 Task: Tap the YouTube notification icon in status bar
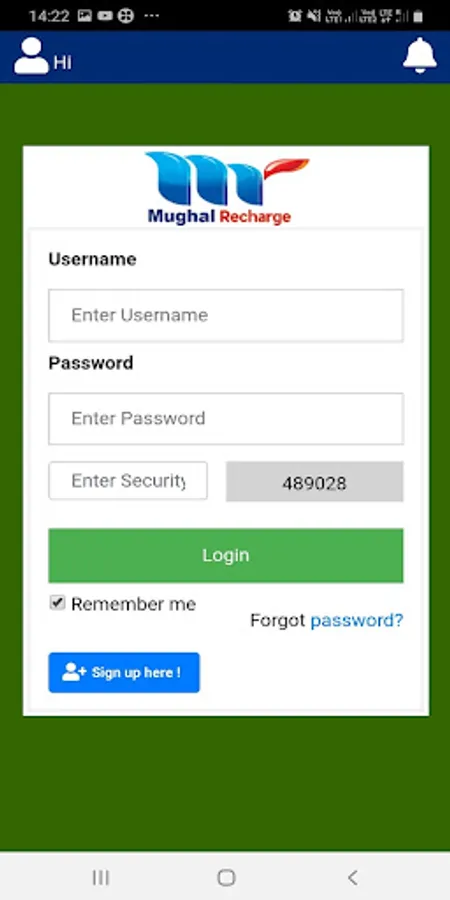click(x=104, y=16)
